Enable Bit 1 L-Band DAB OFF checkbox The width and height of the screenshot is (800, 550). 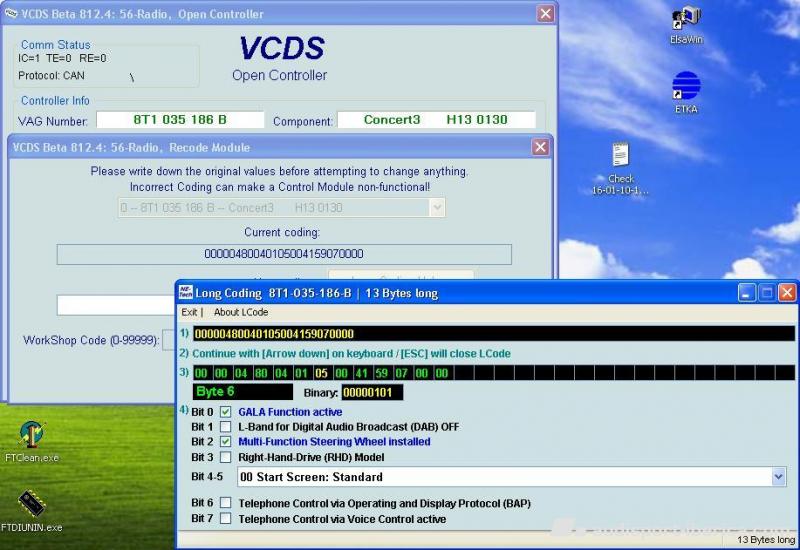(226, 427)
